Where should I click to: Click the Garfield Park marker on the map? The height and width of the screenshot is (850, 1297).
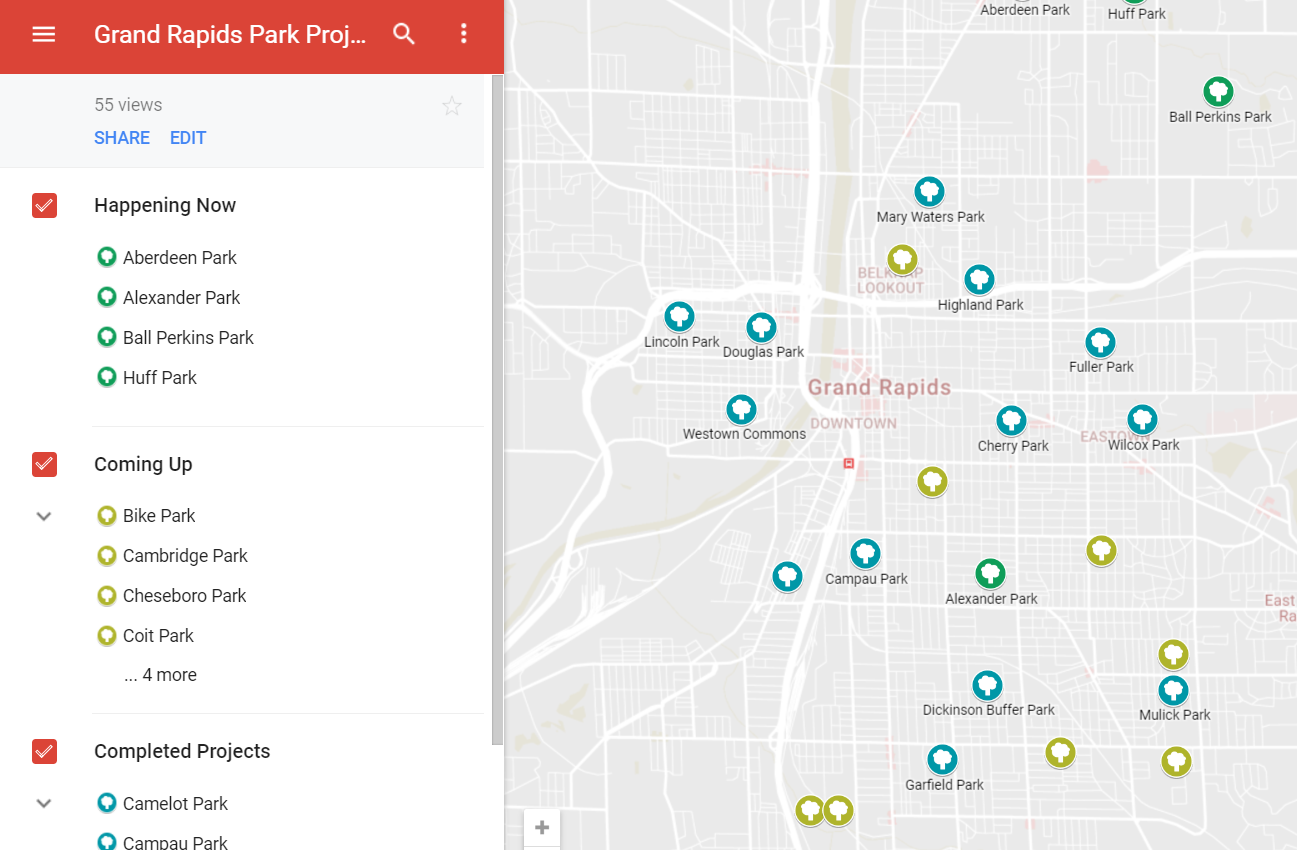coord(942,759)
